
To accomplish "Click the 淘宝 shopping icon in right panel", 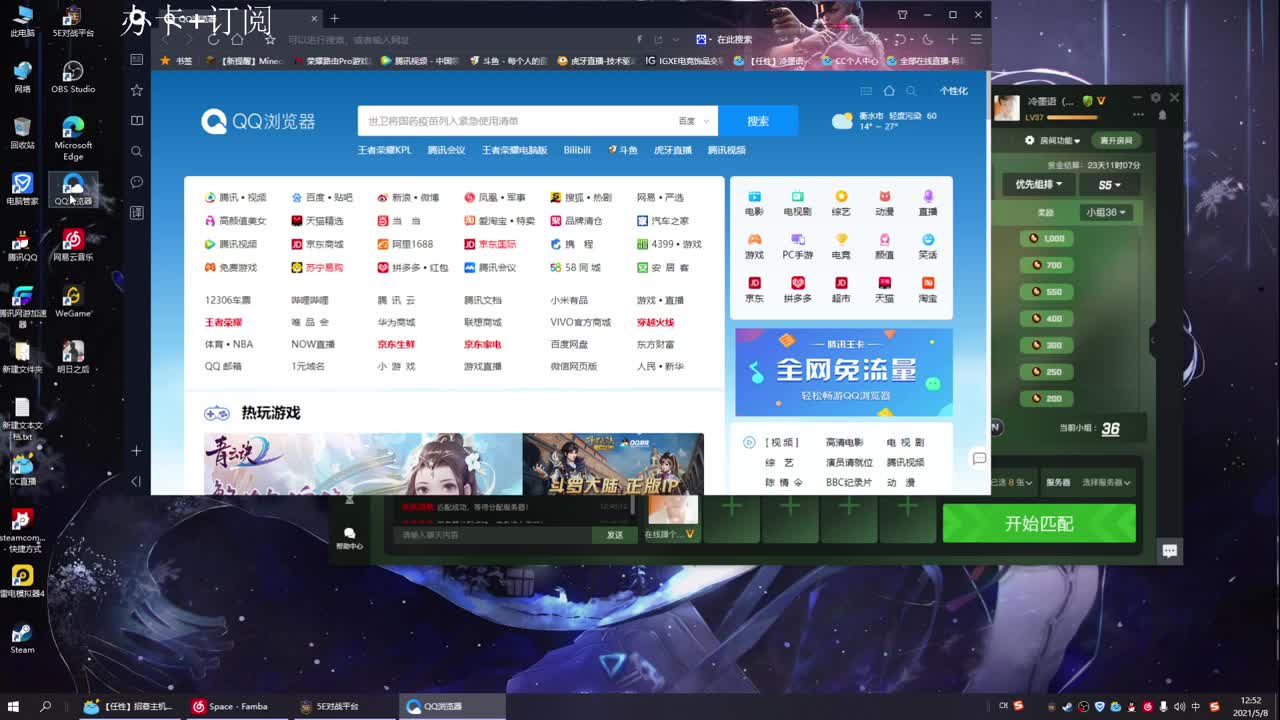I will point(928,290).
